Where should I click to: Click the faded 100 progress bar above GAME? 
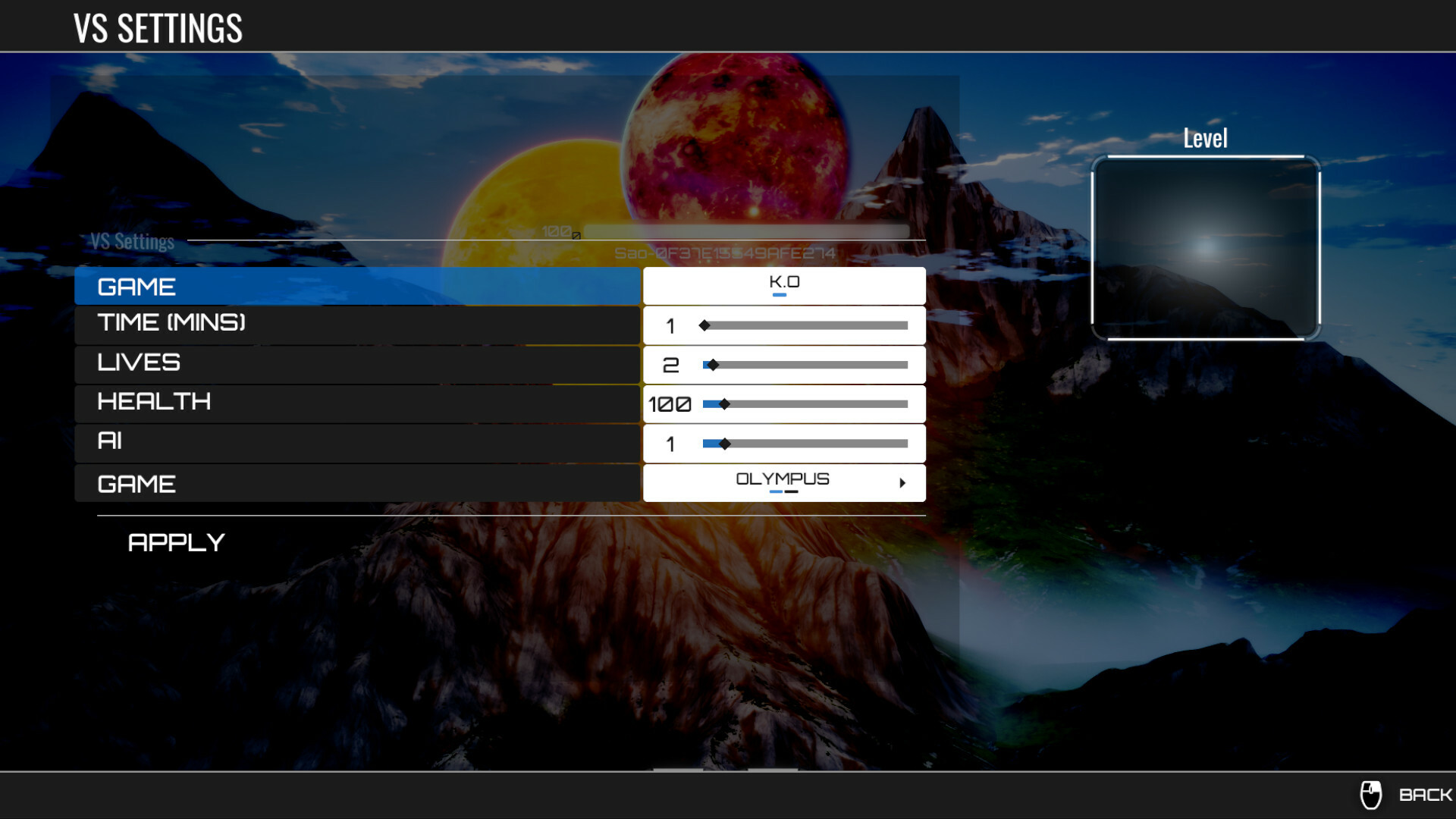click(747, 230)
